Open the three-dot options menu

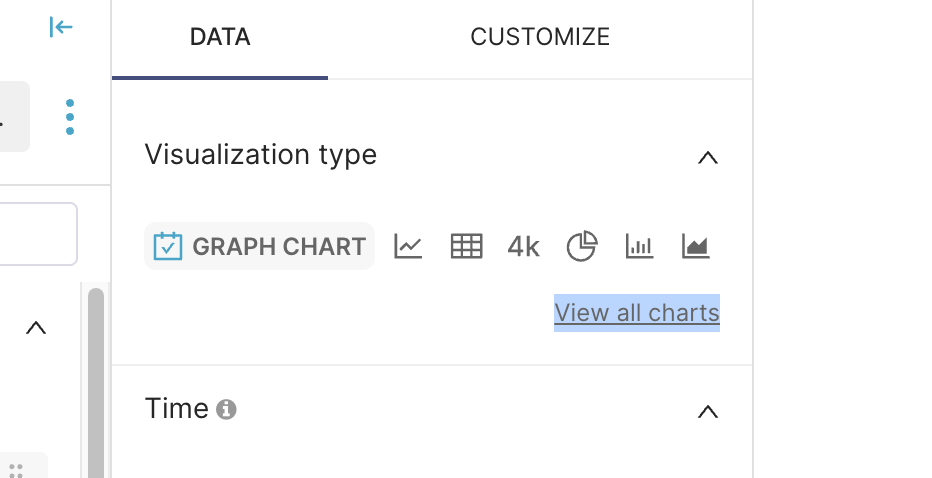[x=69, y=117]
